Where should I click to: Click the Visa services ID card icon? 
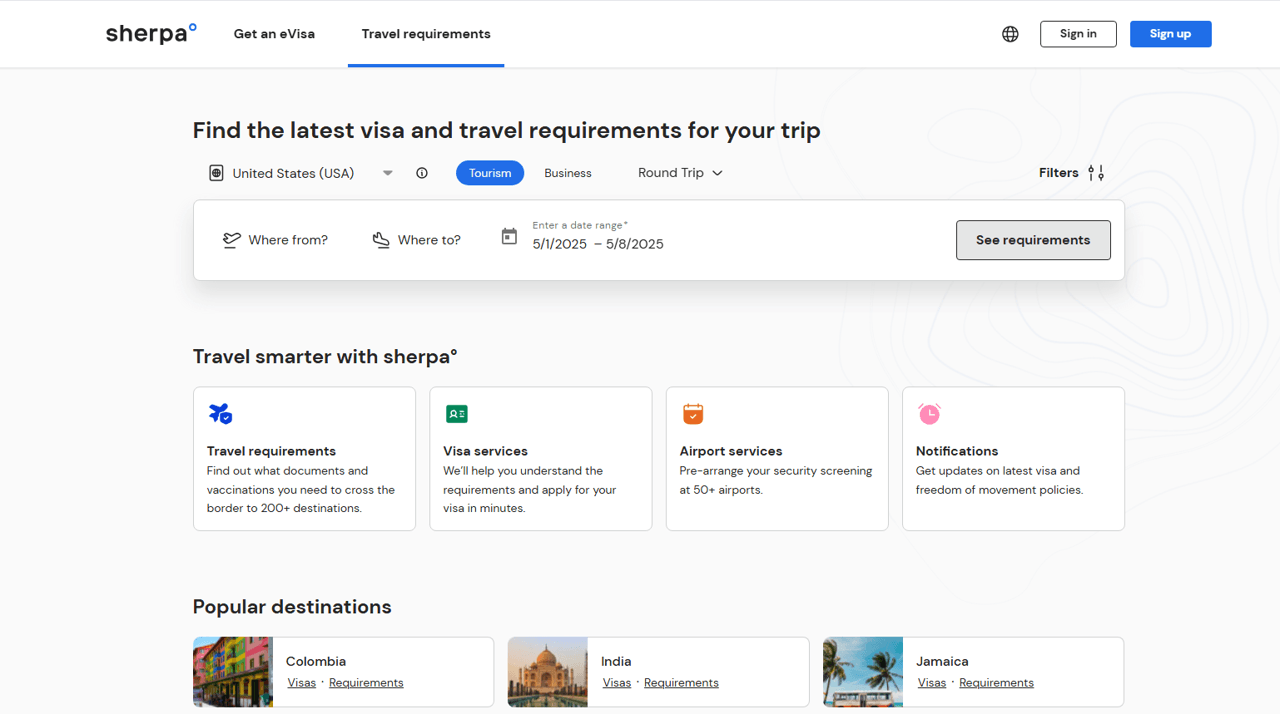(457, 413)
